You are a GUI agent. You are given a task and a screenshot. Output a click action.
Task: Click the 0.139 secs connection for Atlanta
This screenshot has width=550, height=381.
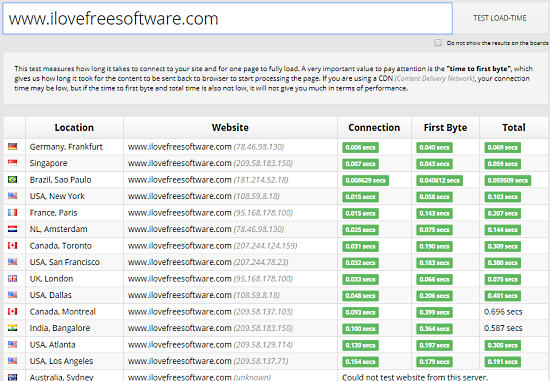tap(360, 345)
